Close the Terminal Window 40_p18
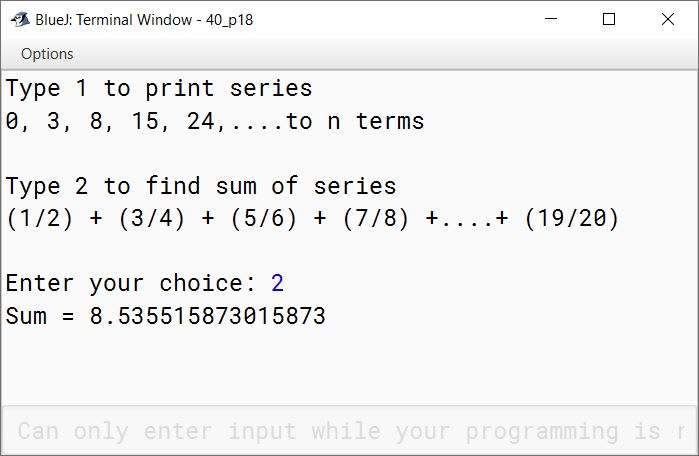699x456 pixels. coord(668,19)
